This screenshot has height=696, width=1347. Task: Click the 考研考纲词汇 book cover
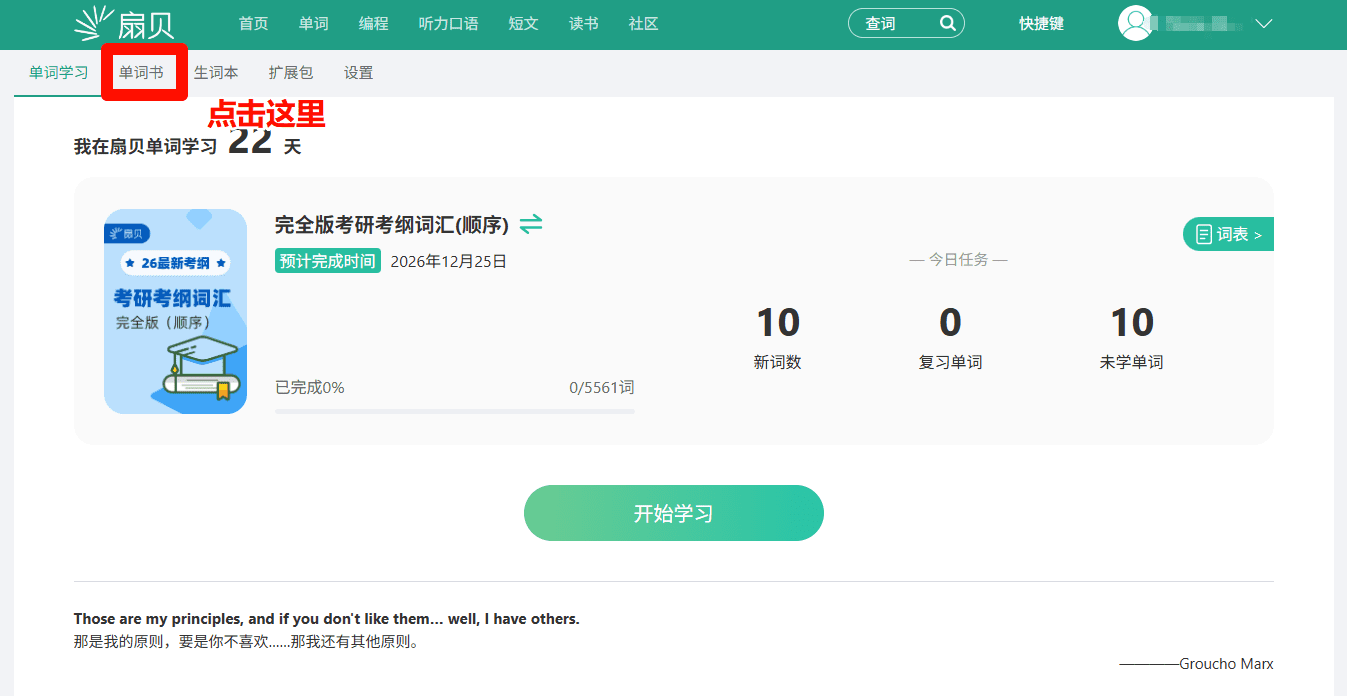176,311
